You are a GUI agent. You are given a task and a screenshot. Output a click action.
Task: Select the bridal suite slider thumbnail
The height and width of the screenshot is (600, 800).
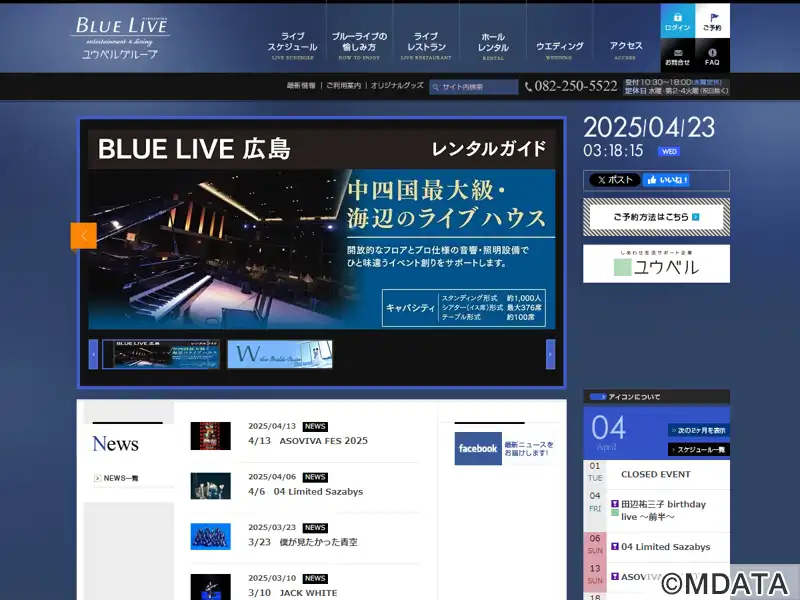[280, 354]
